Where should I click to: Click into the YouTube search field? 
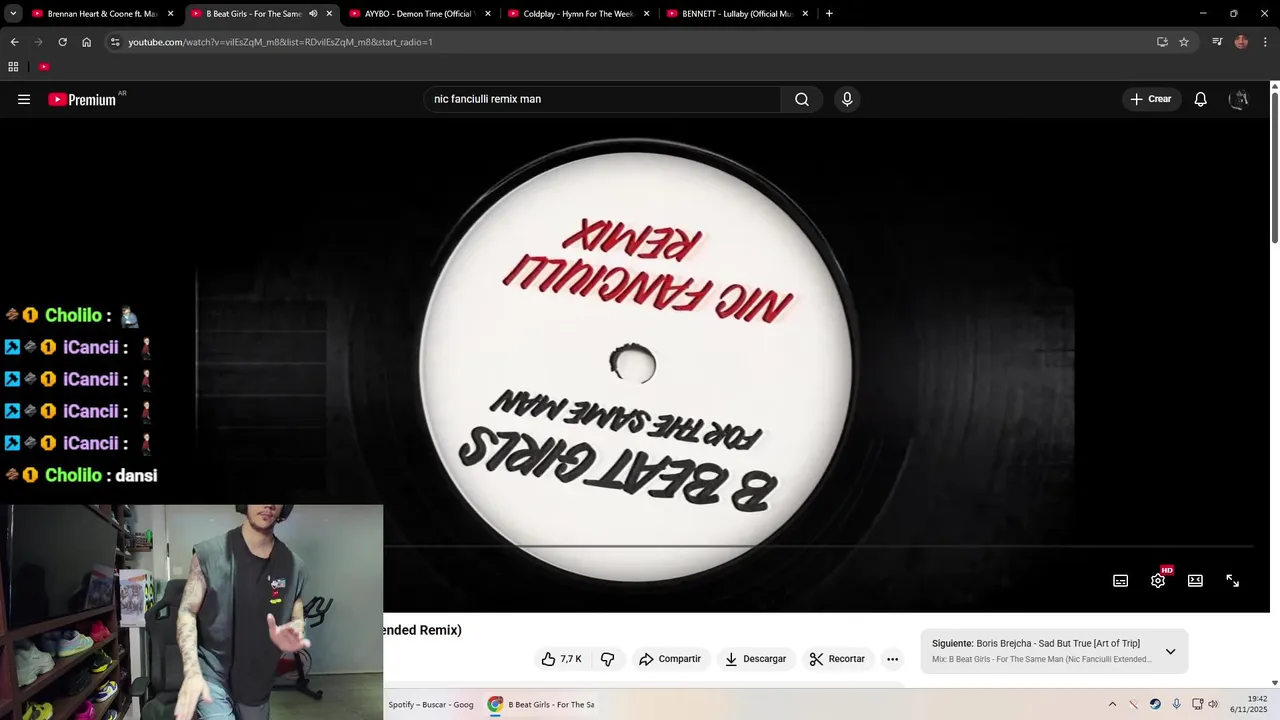[x=602, y=99]
